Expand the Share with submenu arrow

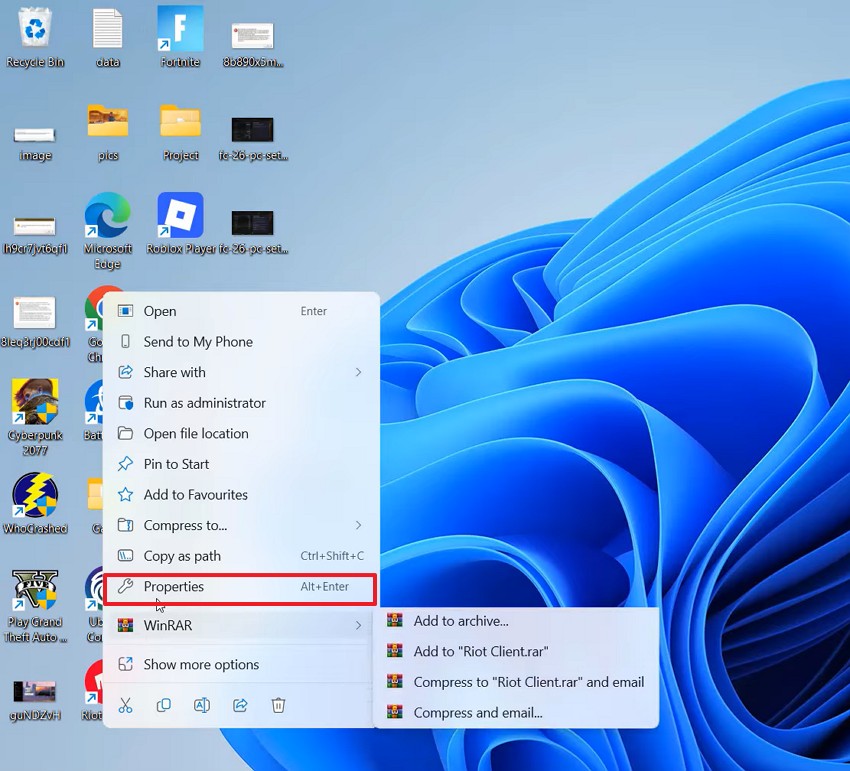(359, 372)
